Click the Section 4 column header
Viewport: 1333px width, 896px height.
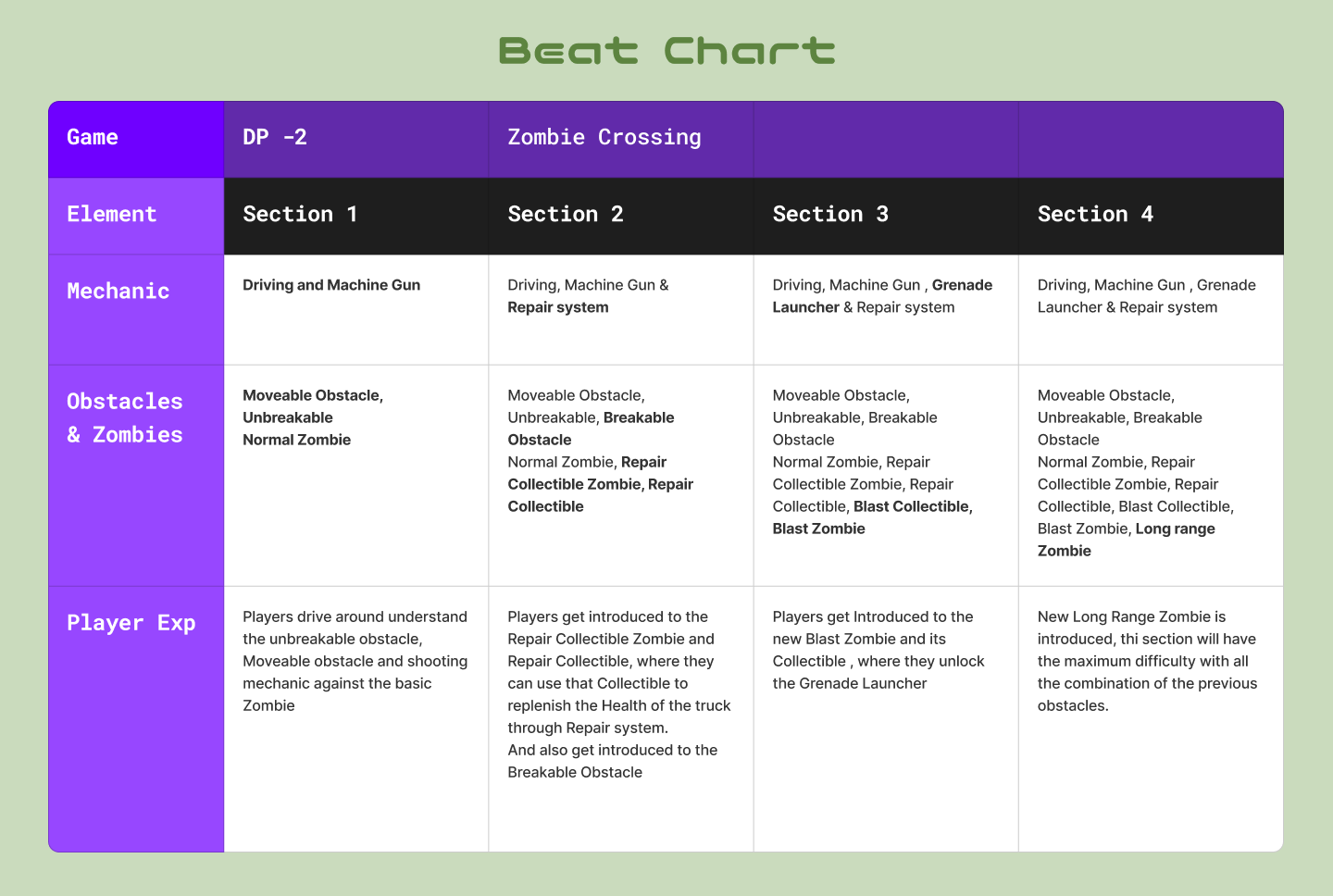1095,215
